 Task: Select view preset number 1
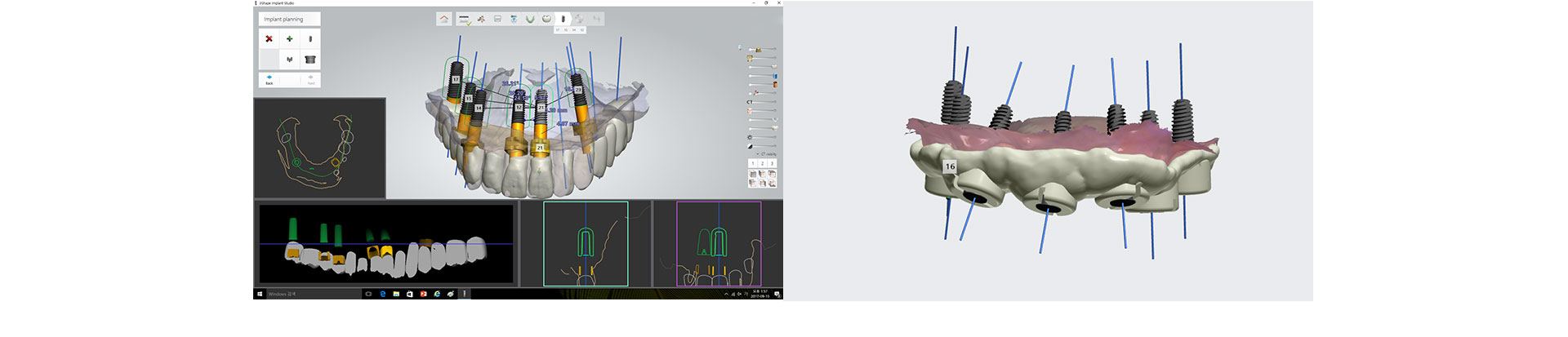click(x=753, y=163)
